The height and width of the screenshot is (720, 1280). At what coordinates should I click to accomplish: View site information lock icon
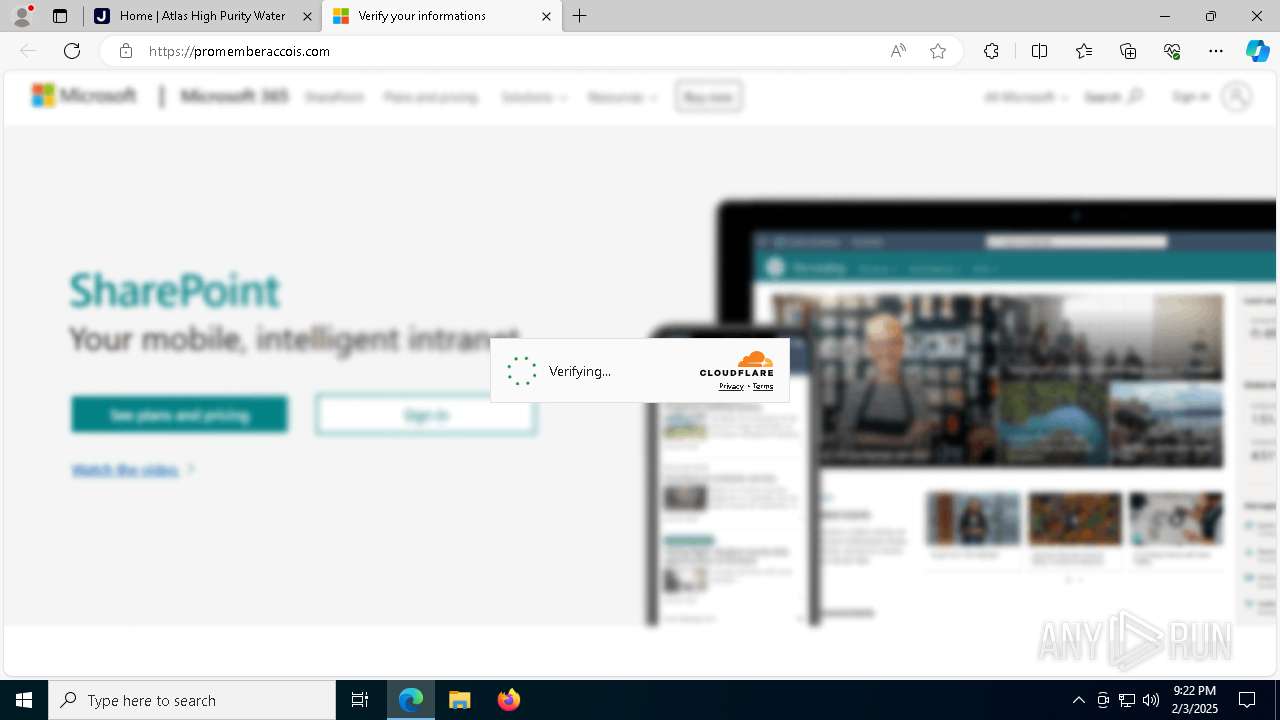125,51
